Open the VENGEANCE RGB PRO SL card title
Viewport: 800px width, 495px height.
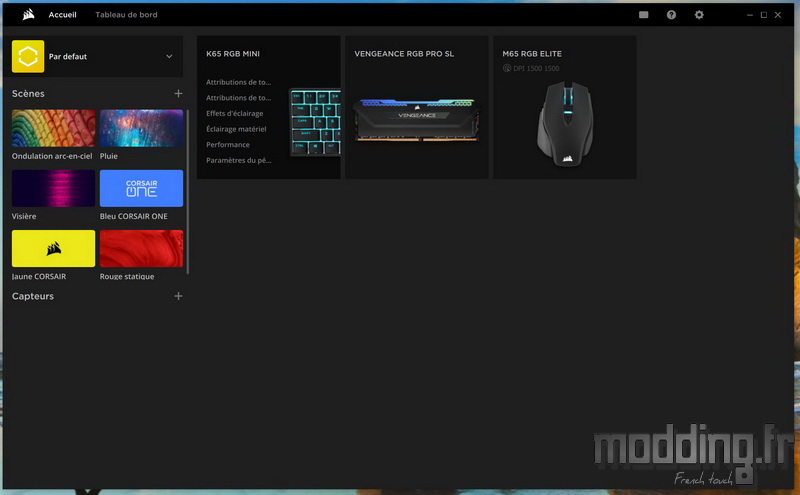(404, 54)
